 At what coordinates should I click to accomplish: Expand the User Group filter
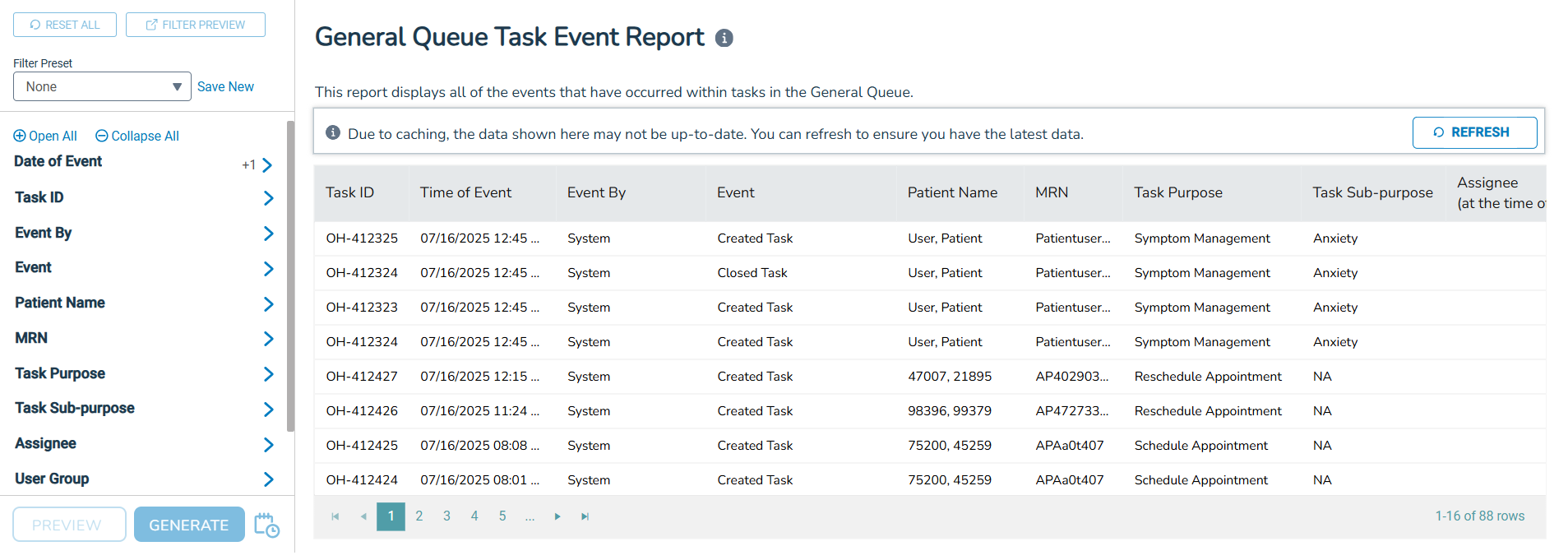coord(268,479)
